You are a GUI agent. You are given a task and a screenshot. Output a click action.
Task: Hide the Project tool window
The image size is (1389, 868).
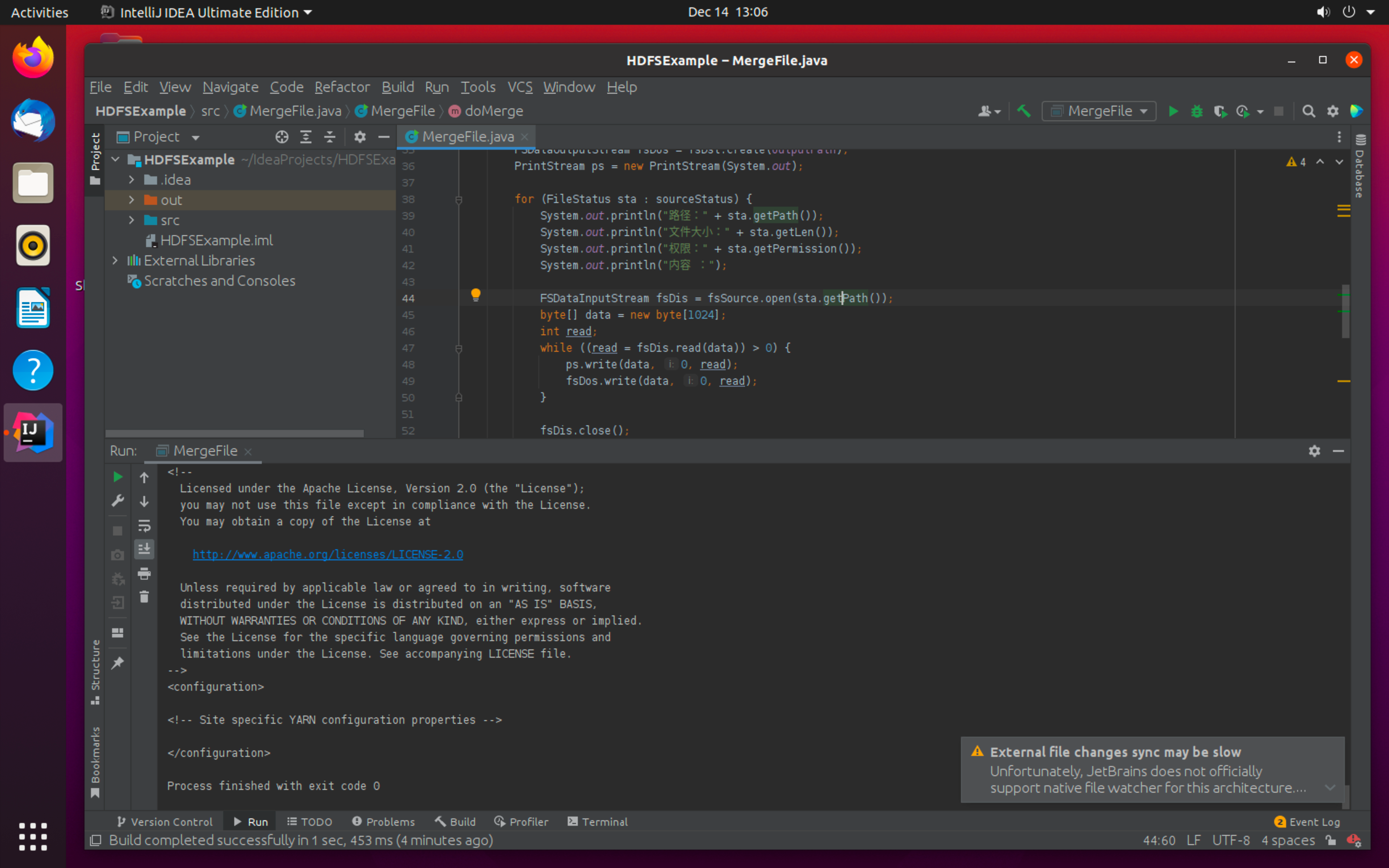384,137
